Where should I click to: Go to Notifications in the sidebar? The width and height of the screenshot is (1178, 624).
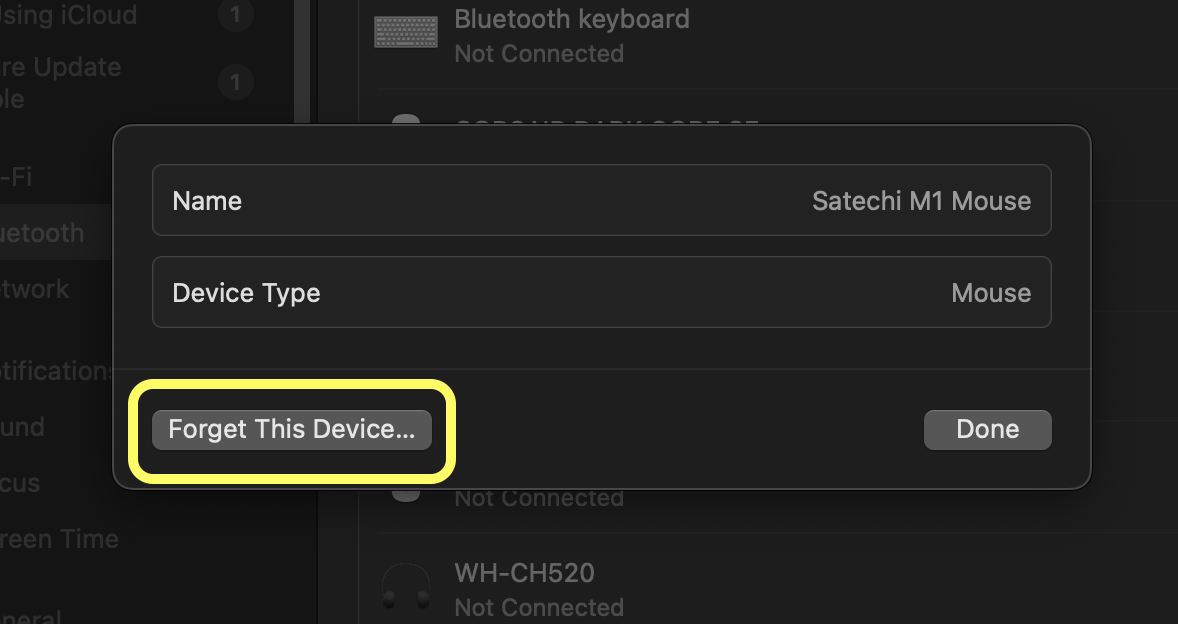pyautogui.click(x=56, y=371)
